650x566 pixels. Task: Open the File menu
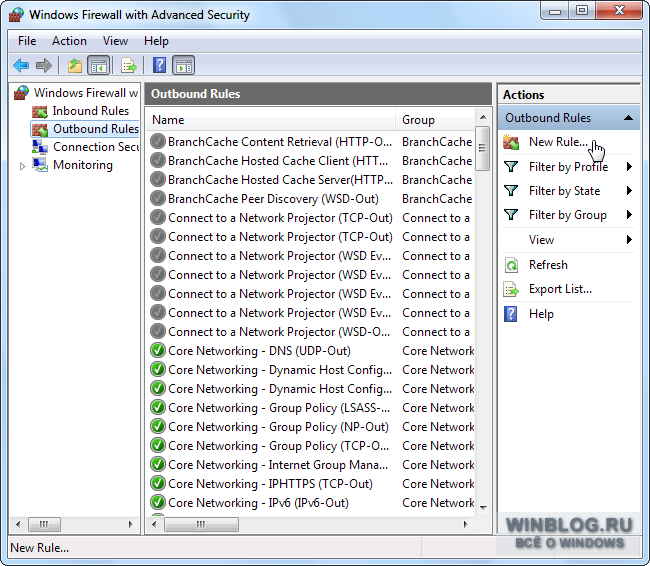tap(27, 41)
